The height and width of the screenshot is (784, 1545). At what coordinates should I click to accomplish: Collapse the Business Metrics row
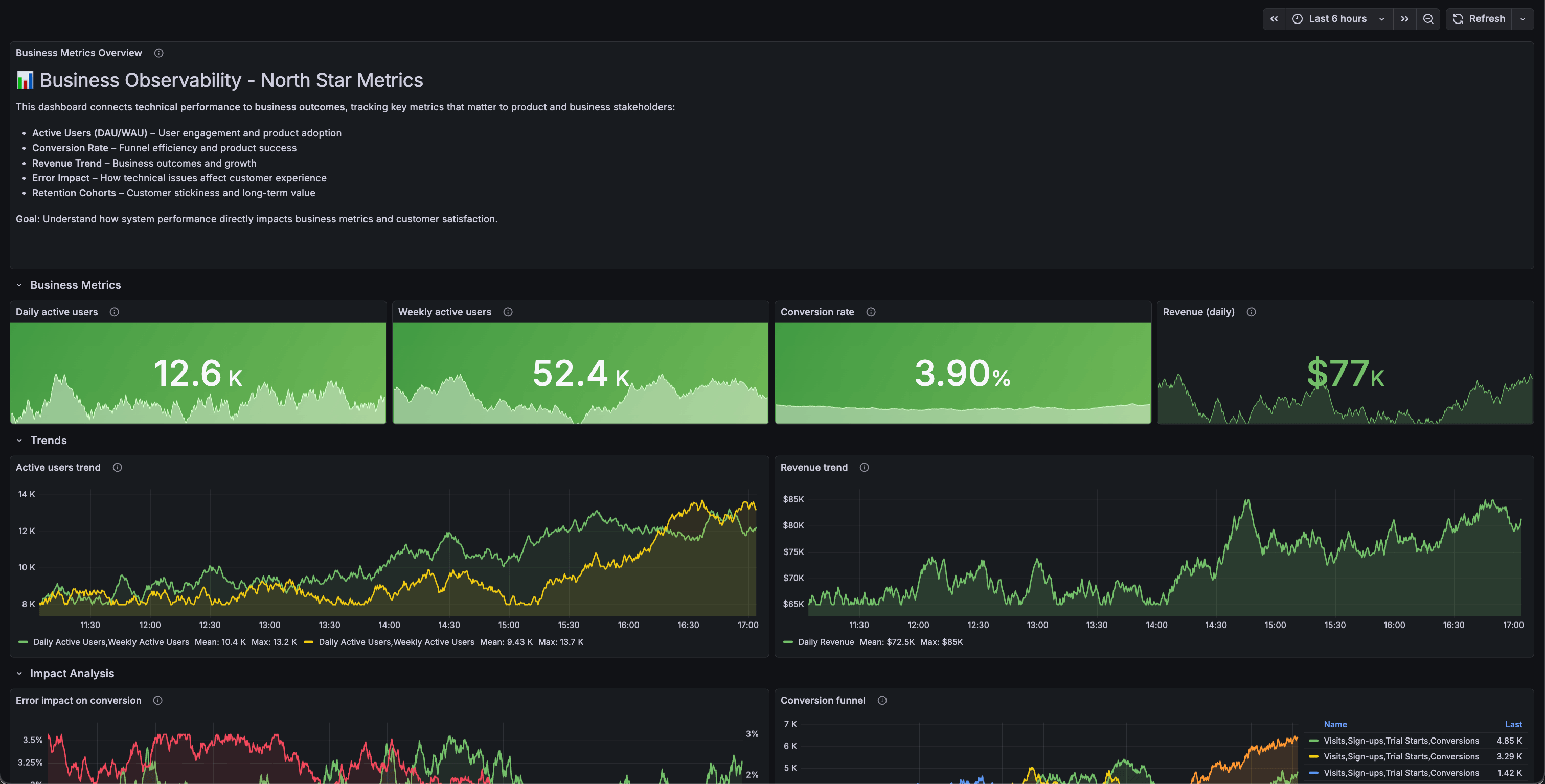point(19,285)
